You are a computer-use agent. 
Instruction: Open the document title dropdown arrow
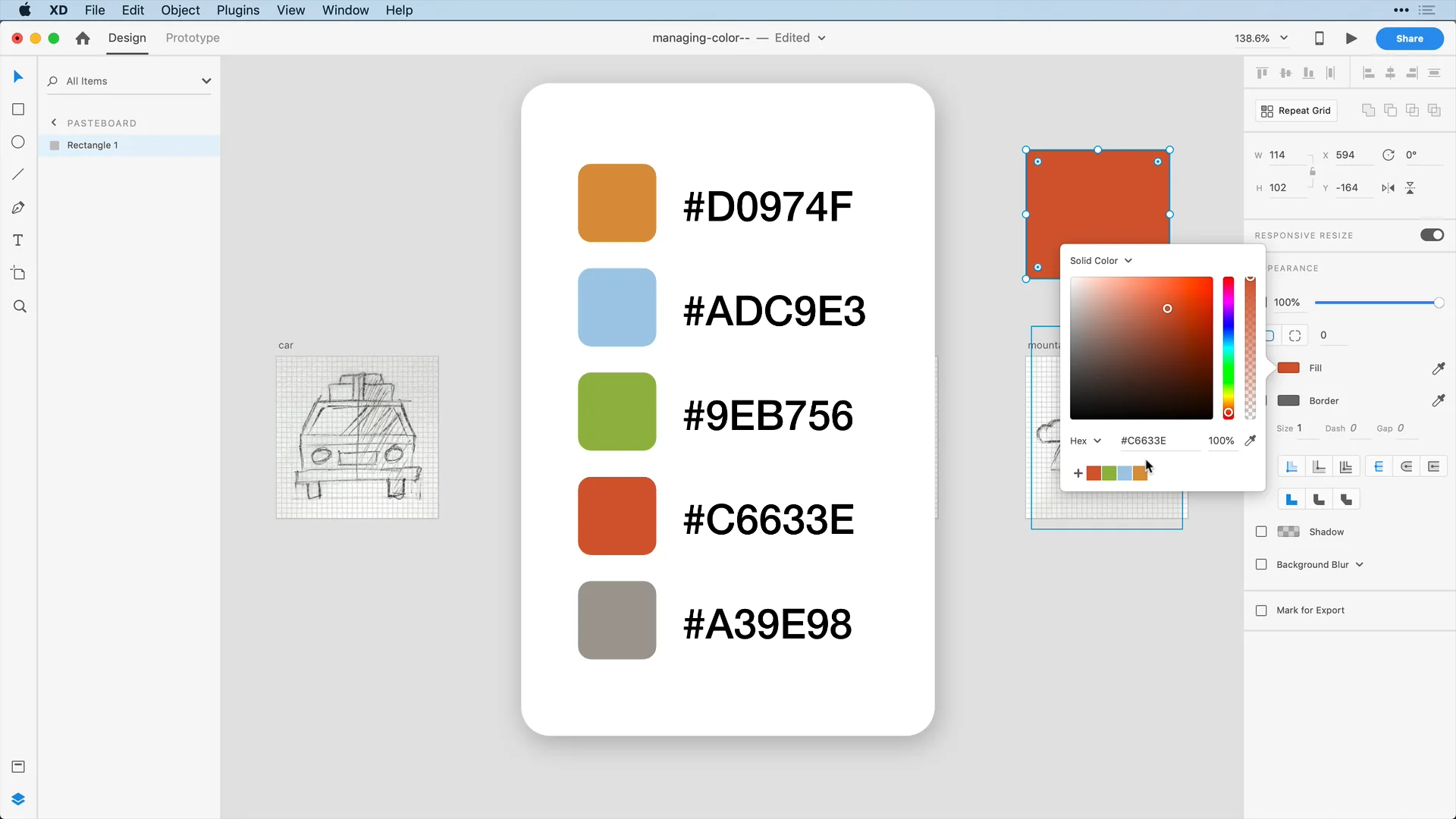(821, 38)
